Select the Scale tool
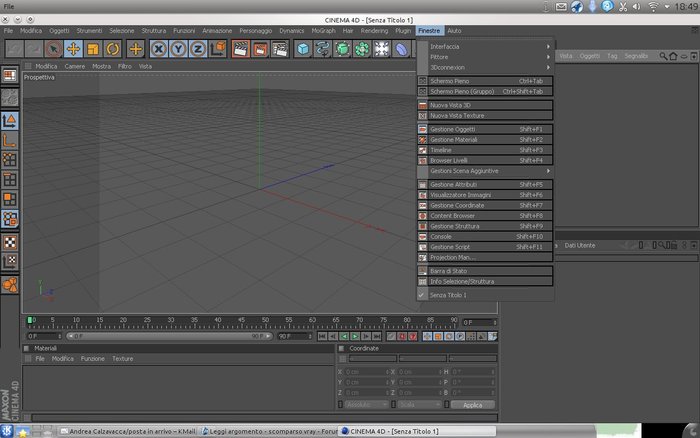This screenshot has height=438, width=700. 93,49
